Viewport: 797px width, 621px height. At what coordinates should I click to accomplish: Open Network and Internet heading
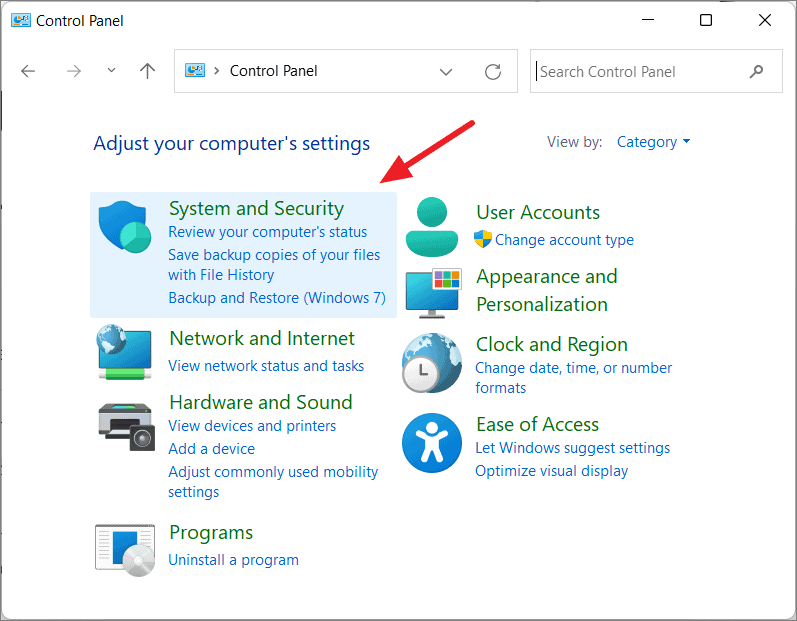coord(262,338)
